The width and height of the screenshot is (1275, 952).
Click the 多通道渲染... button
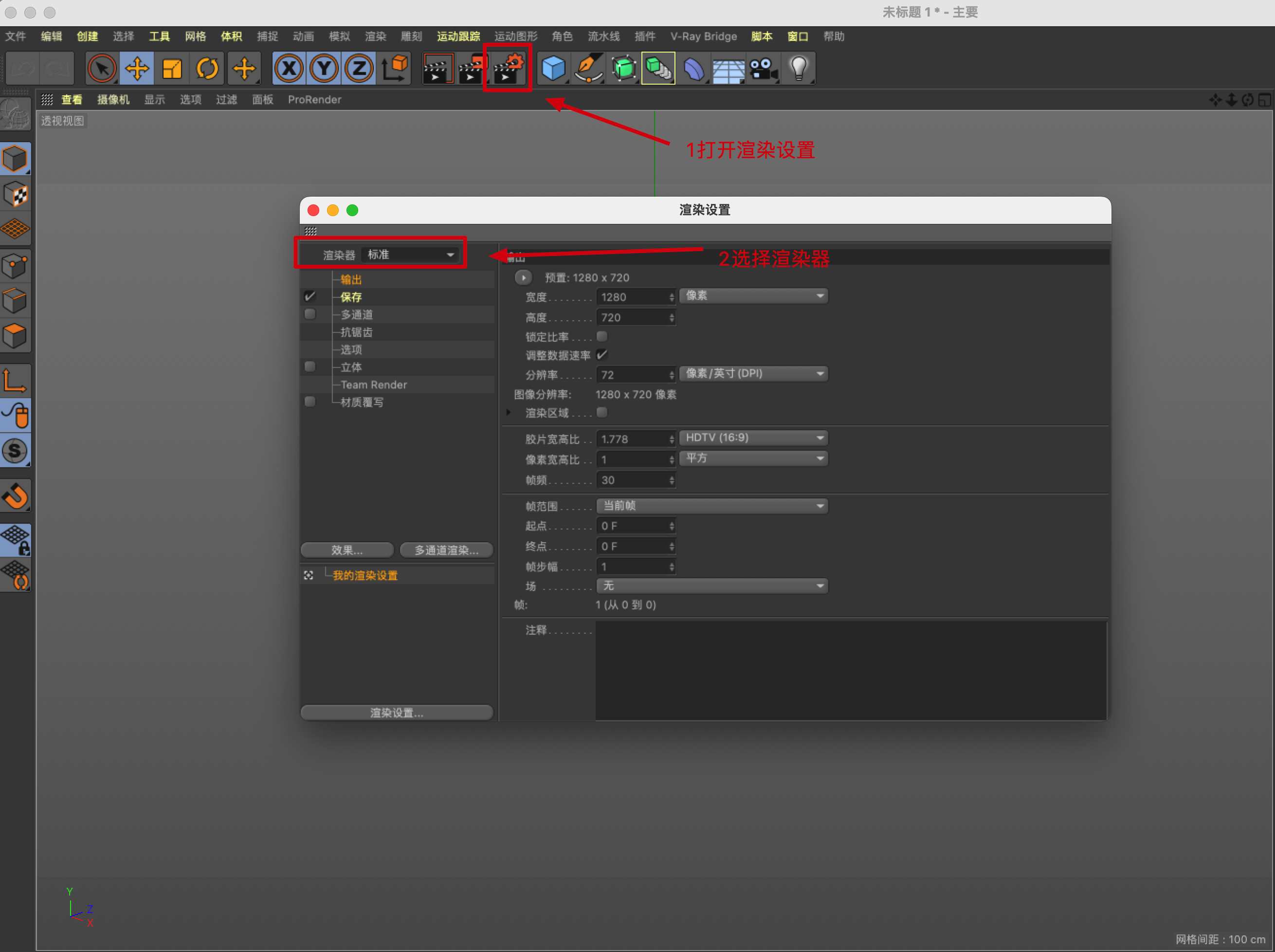447,550
